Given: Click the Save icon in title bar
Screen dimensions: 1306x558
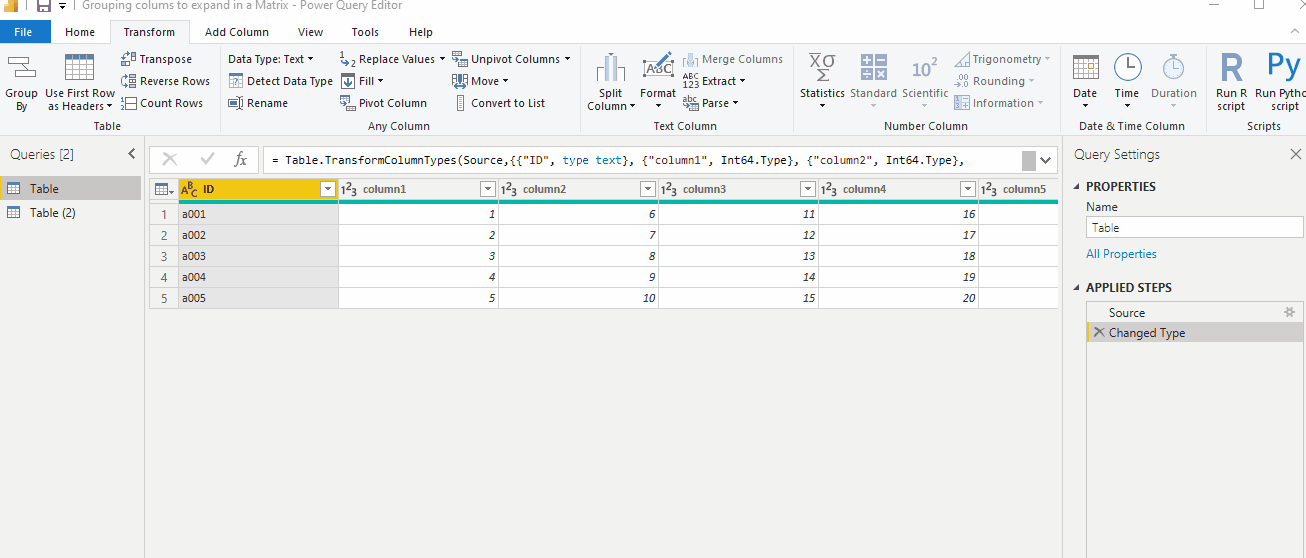Looking at the screenshot, I should click(x=43, y=6).
